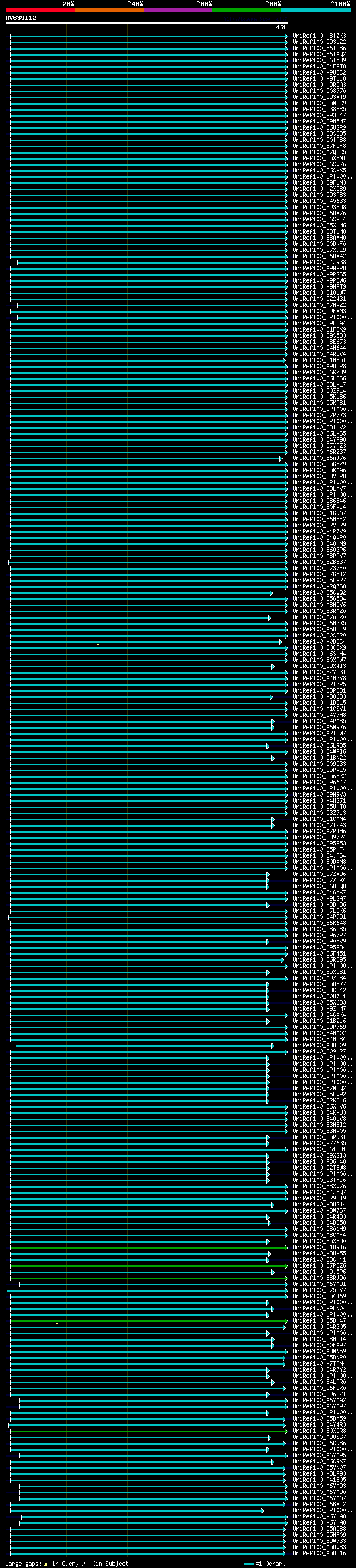Select the query name AV639112
Viewport: 356px width, 1568px height.
point(21,18)
